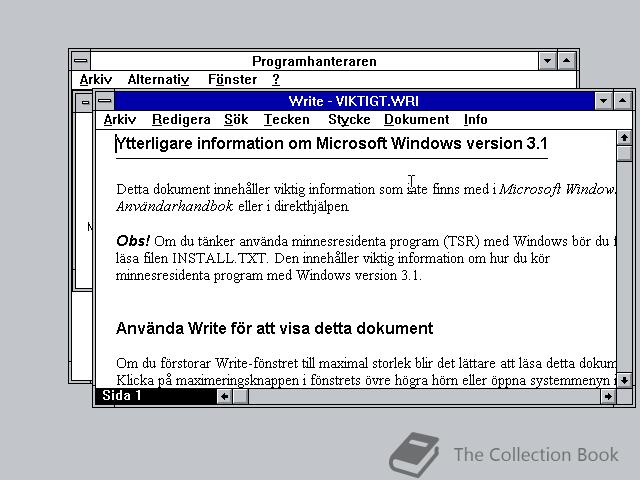Maximize the Write window

(622, 101)
